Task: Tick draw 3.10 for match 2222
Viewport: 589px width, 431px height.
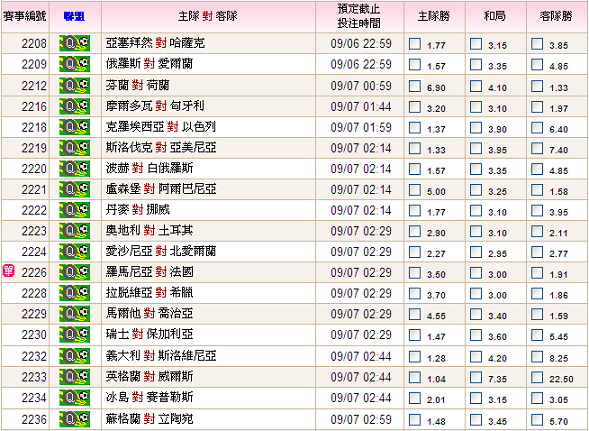Action: [476, 210]
